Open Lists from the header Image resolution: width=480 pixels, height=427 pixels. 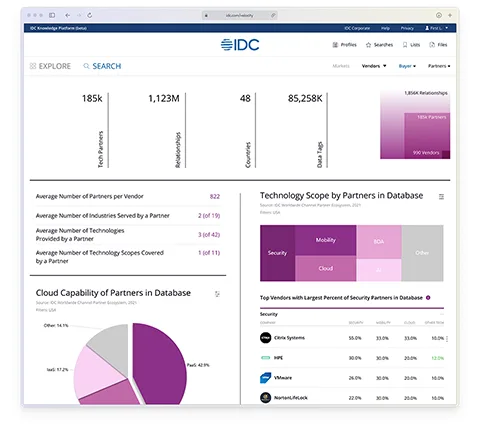point(411,45)
